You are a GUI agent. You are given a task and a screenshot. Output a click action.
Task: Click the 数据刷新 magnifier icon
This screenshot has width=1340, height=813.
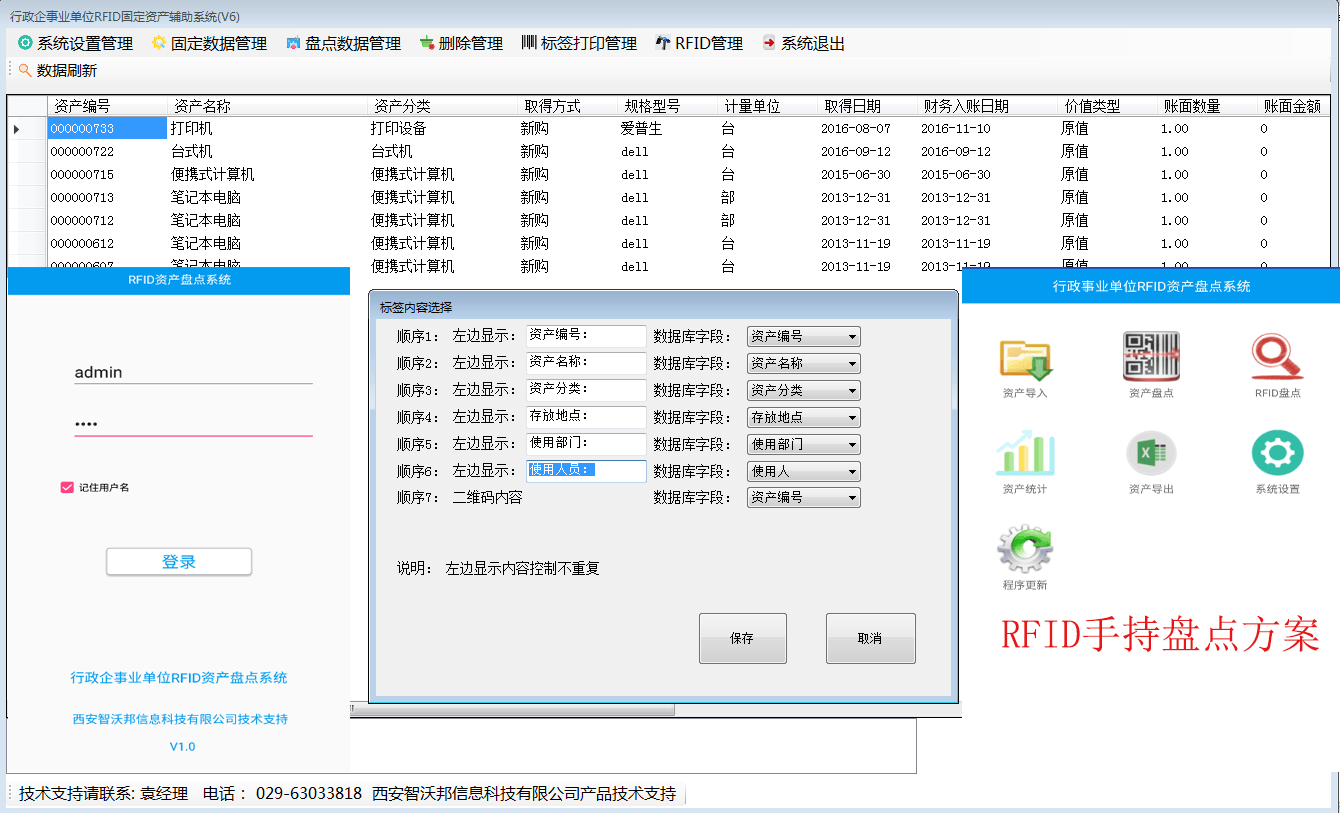[x=25, y=70]
